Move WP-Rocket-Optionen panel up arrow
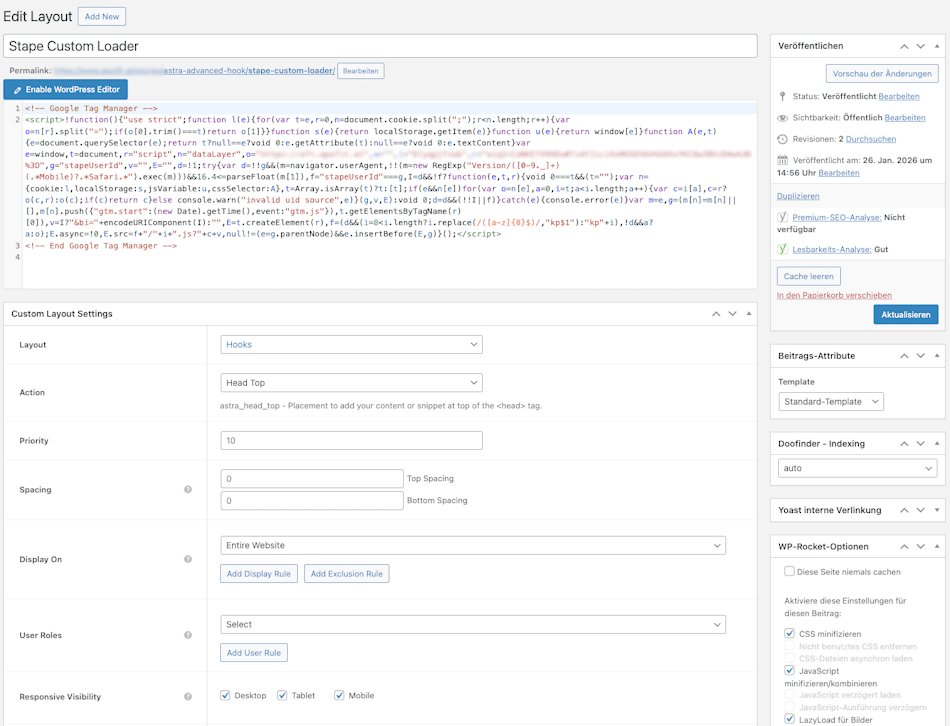 [x=904, y=547]
